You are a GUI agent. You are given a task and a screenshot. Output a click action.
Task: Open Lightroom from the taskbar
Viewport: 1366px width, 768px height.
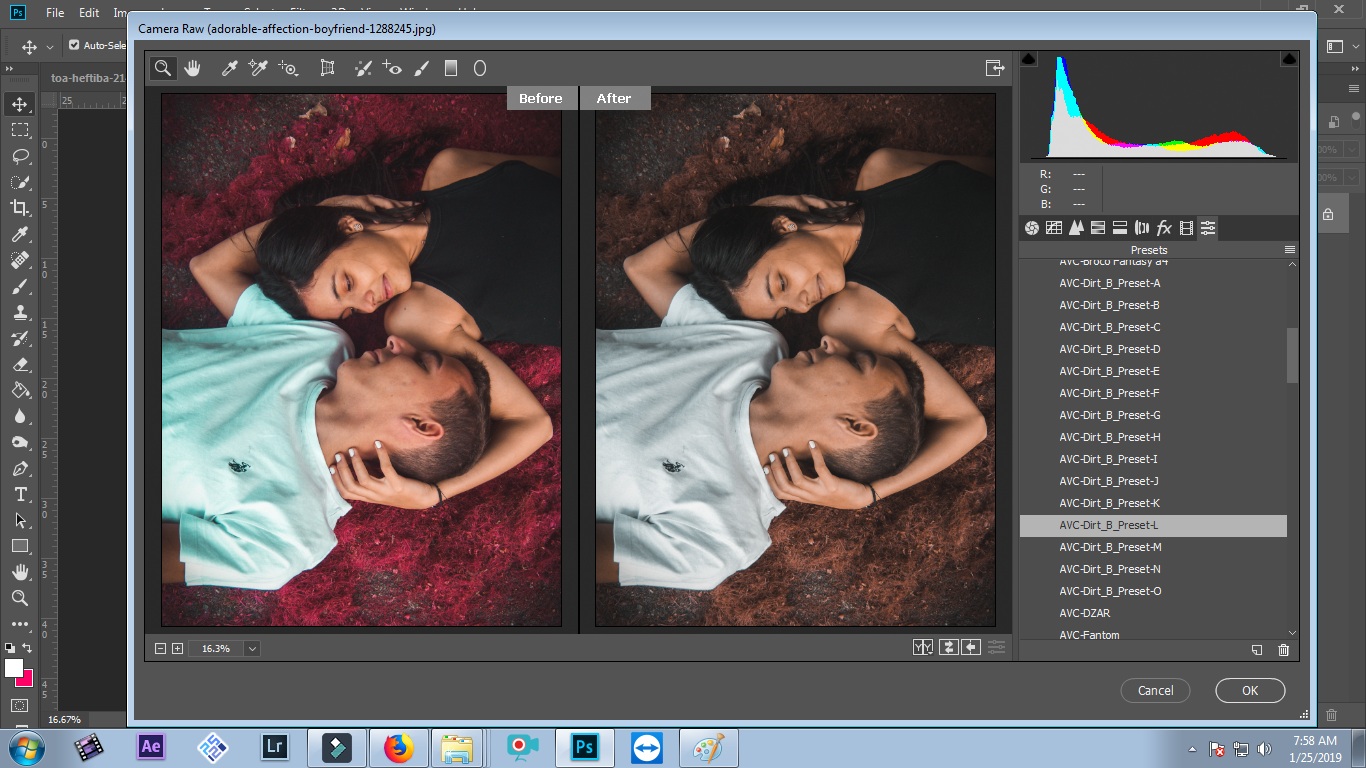pyautogui.click(x=274, y=747)
